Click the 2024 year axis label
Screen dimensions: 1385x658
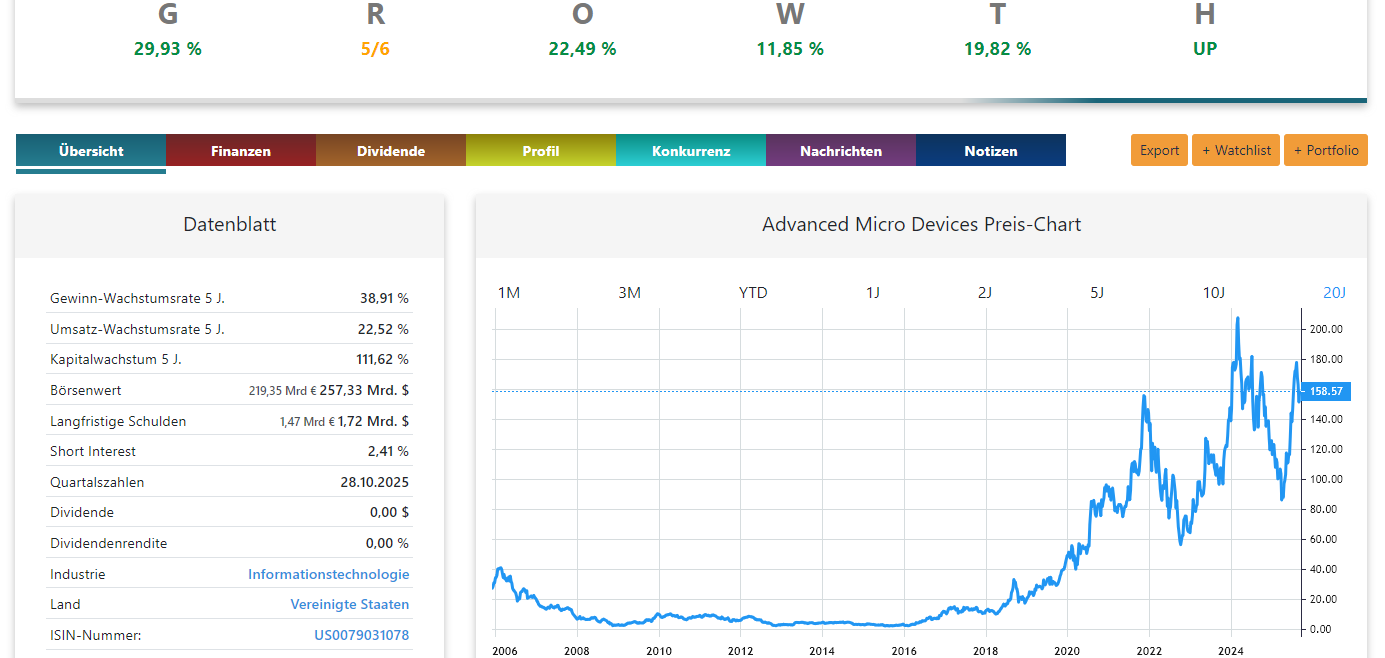[1231, 650]
